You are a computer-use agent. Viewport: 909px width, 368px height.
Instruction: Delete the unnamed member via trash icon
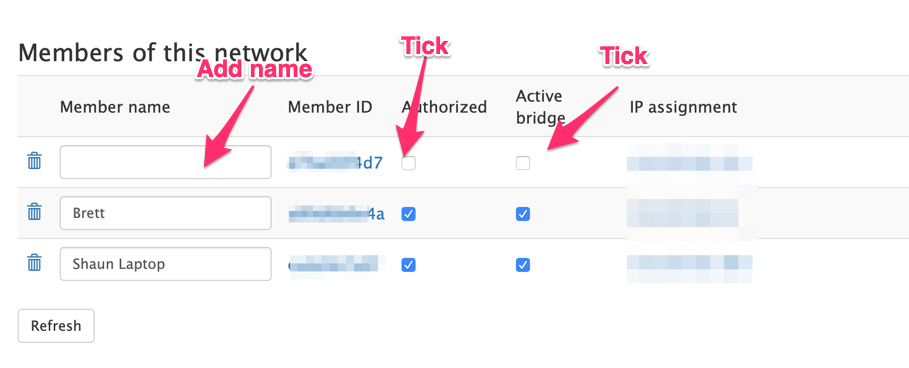coord(35,161)
